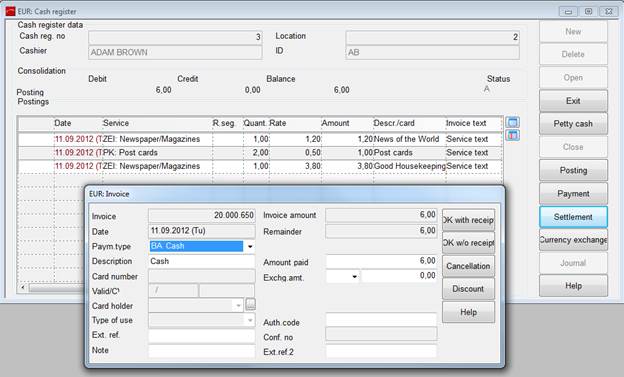Screen dimensions: 624x377
Task: Select the News of the World posting row
Action: click(x=261, y=139)
